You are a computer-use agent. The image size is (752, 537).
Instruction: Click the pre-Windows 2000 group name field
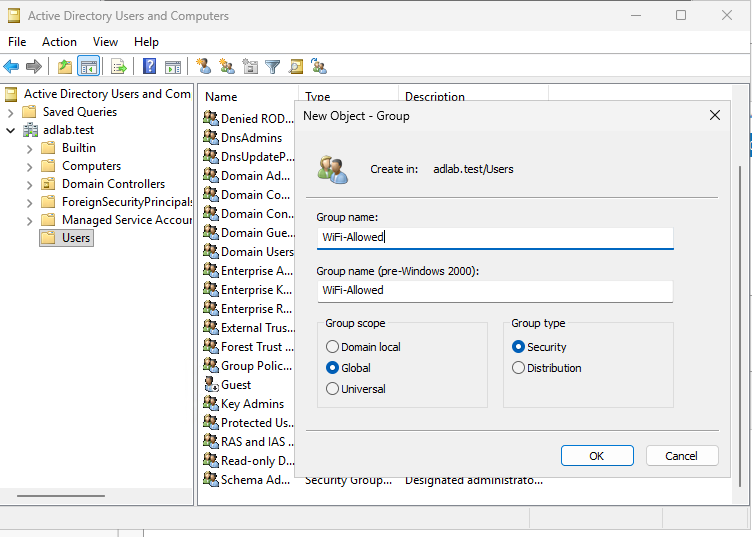(x=495, y=291)
